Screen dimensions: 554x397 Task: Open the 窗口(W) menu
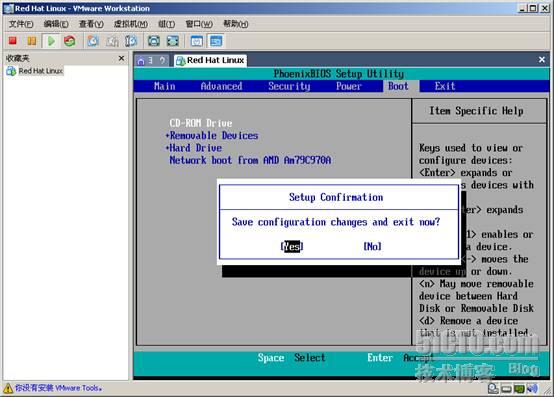point(199,24)
